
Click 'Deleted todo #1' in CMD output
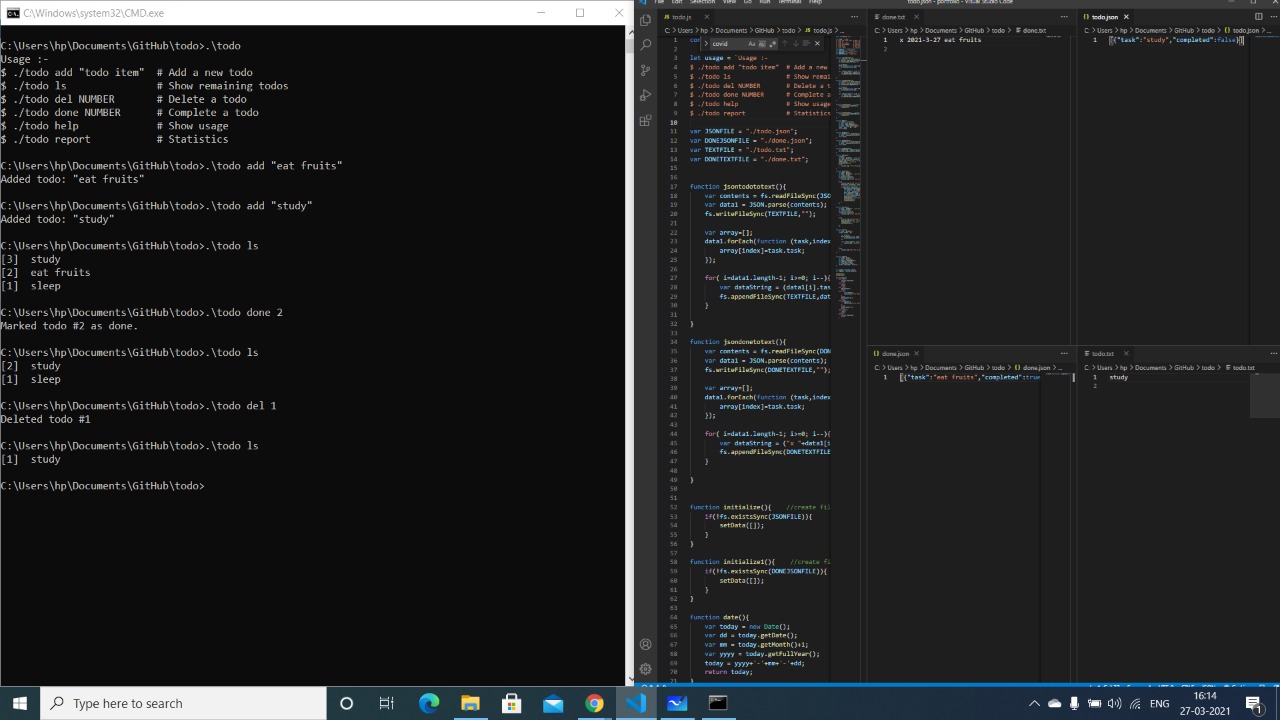click(45, 419)
